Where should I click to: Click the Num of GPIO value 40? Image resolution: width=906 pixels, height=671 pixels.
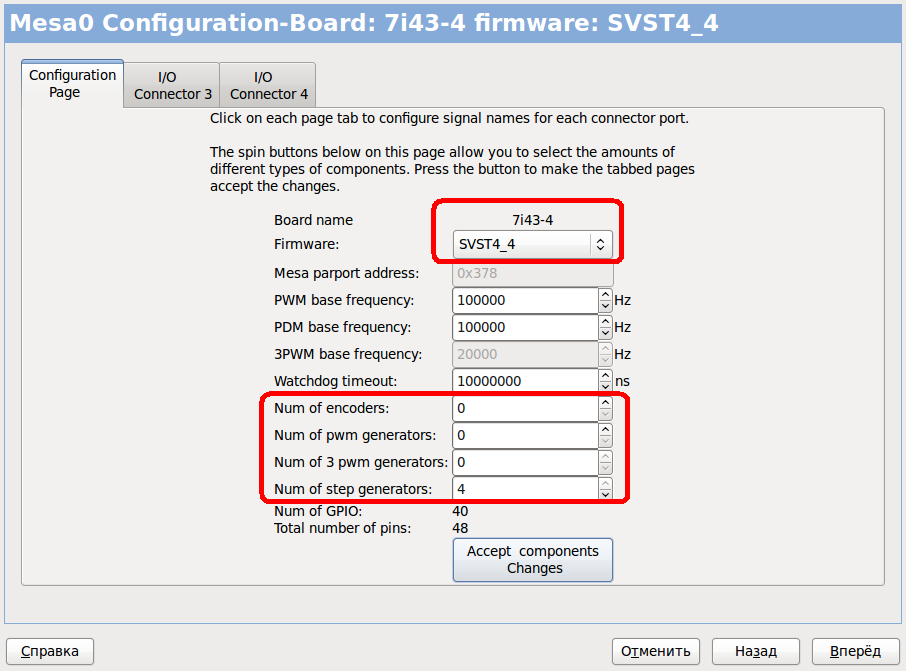[x=460, y=511]
